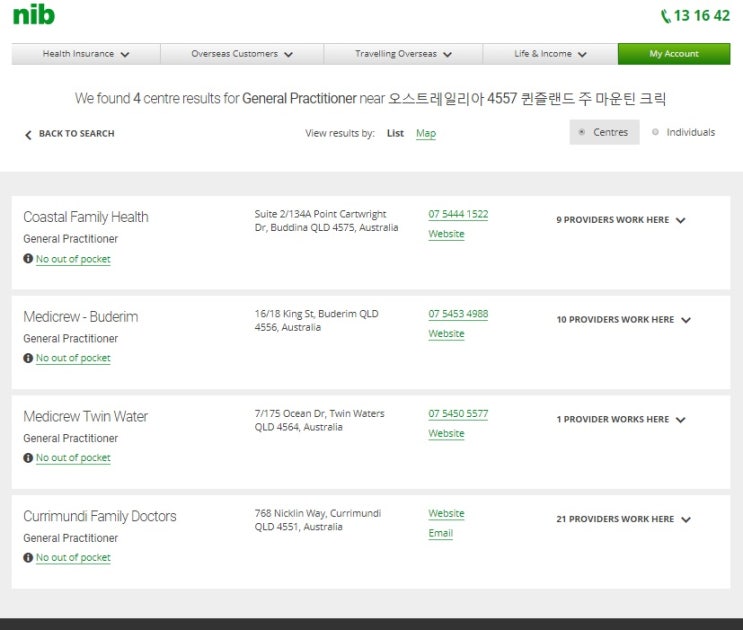Click the back arrow icon beside Back to Search
The width and height of the screenshot is (743, 630).
tap(28, 135)
